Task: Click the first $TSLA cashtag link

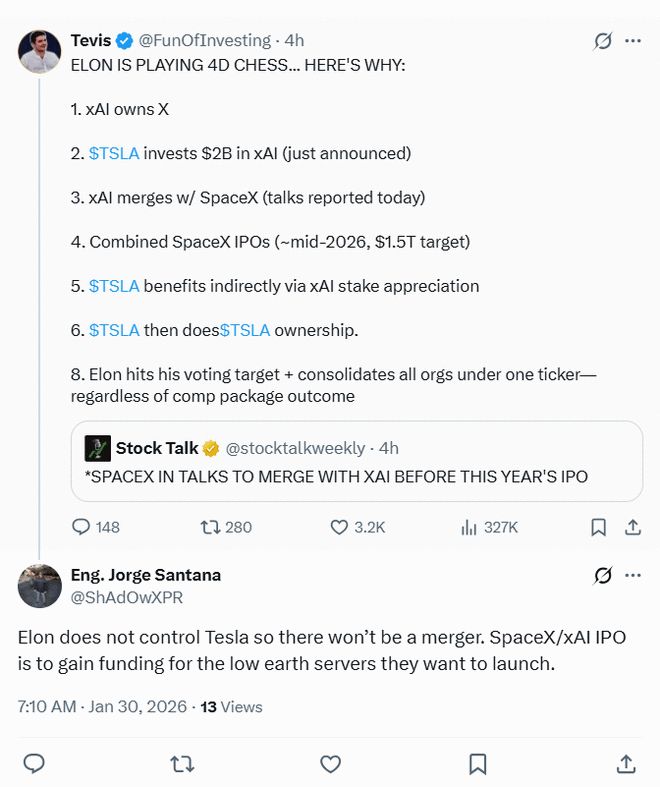Action: pyautogui.click(x=115, y=153)
